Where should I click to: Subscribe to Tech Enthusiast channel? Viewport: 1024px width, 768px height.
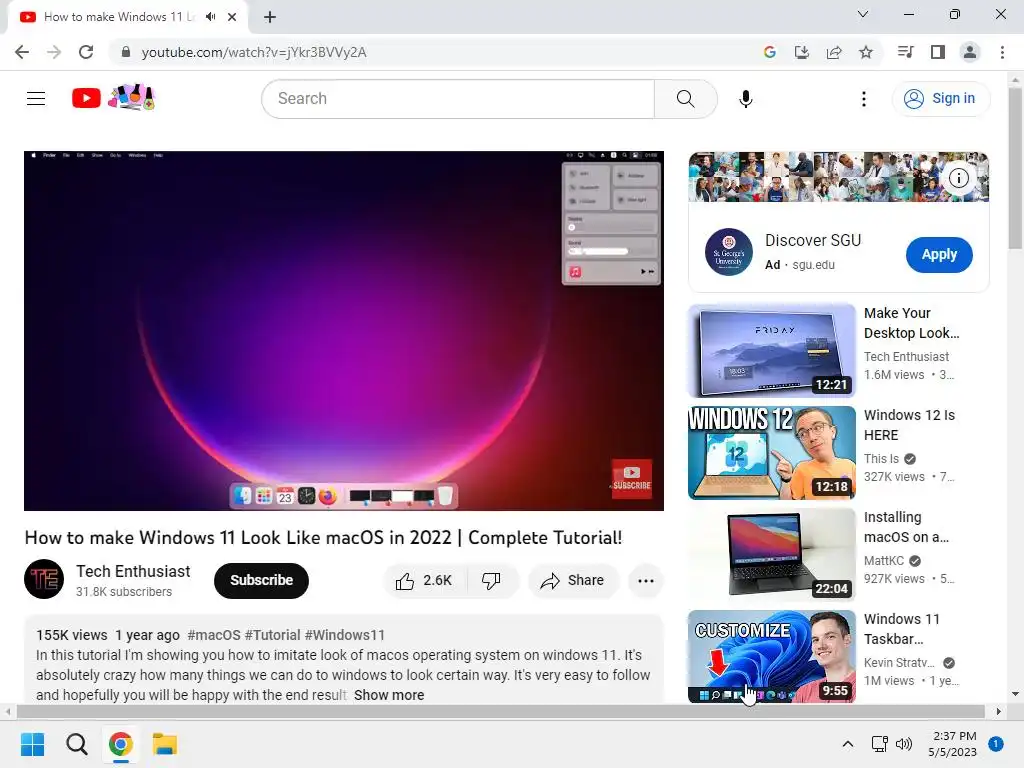coord(261,581)
